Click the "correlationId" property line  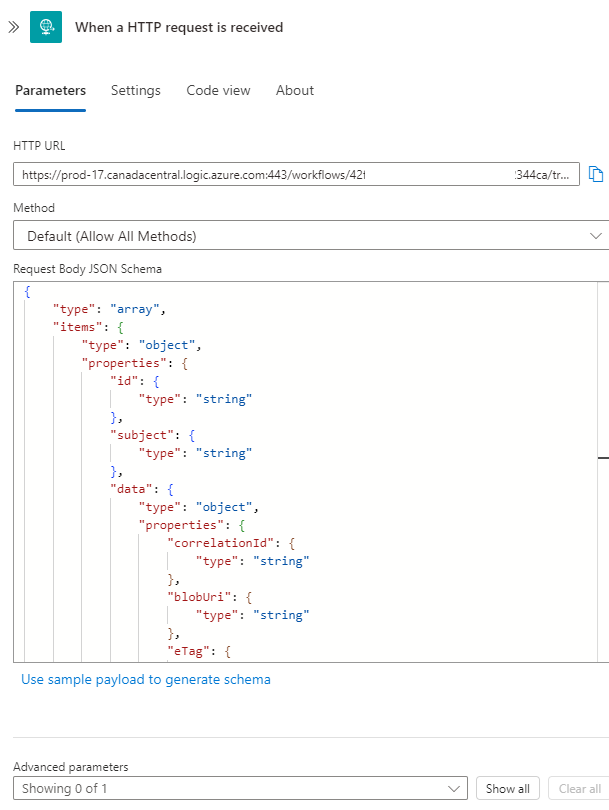(x=231, y=543)
